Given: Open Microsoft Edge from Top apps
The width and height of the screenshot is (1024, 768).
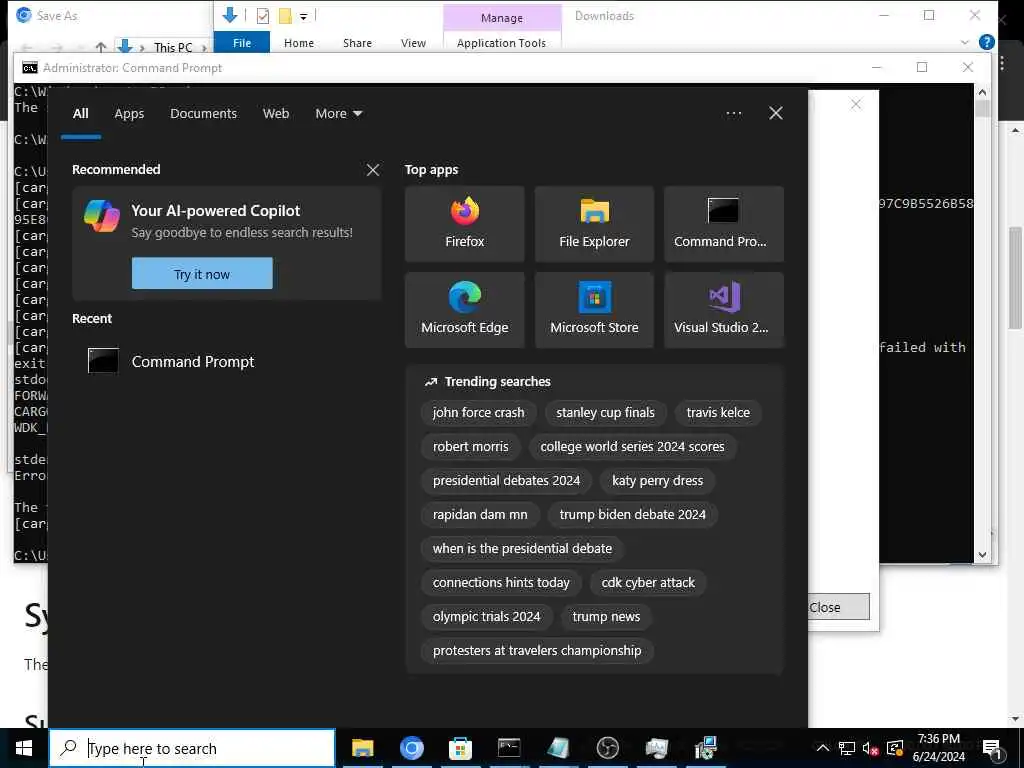Looking at the screenshot, I should point(464,310).
